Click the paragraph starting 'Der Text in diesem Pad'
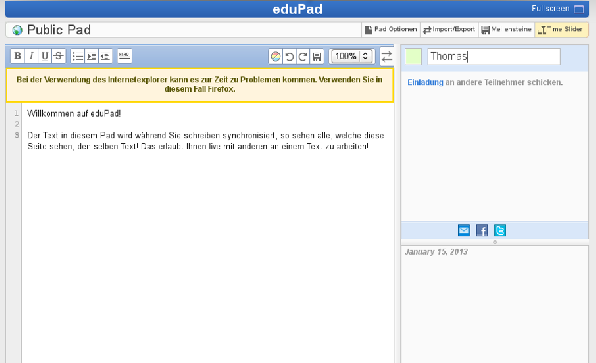This screenshot has width=596, height=363. click(206, 141)
